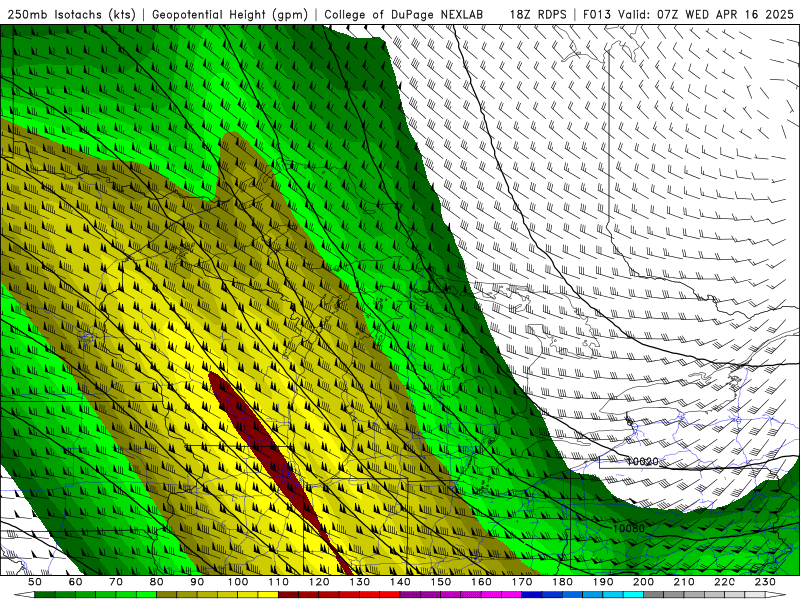Click the '110' color bar label
The image size is (800, 600).
(x=279, y=582)
